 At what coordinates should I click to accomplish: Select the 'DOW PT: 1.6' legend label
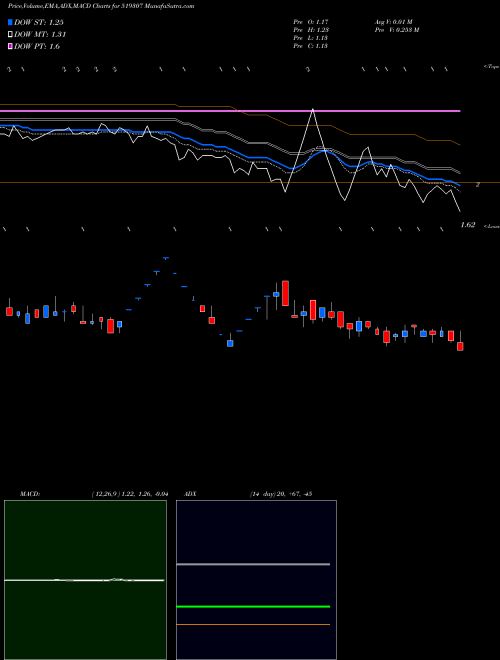coord(37,47)
